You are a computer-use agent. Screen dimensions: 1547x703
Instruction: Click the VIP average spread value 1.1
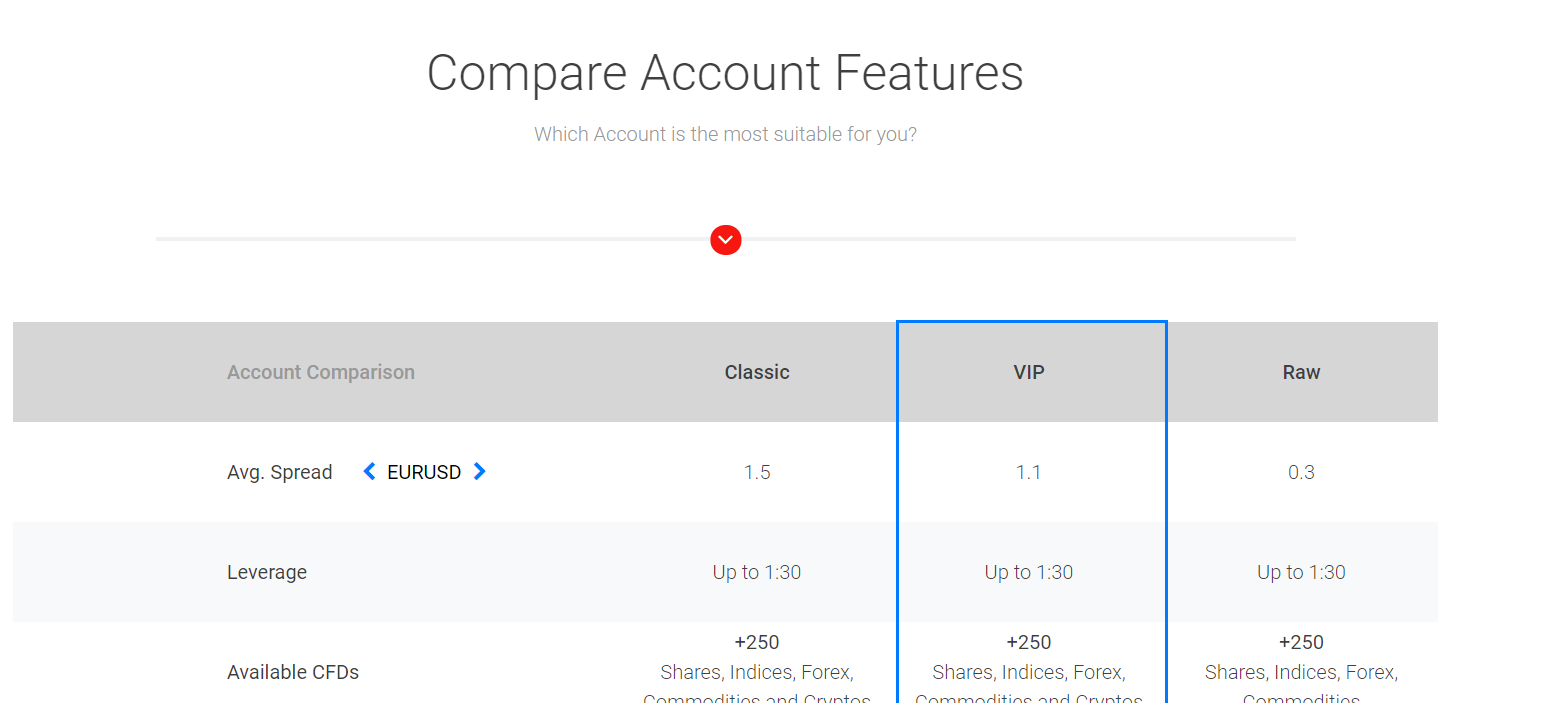(x=1028, y=472)
